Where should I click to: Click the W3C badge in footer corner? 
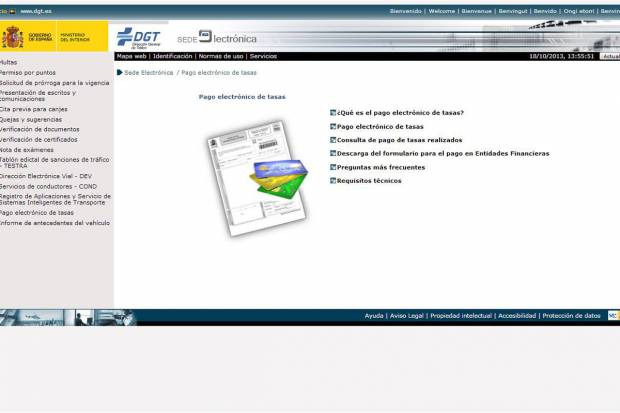(x=614, y=316)
